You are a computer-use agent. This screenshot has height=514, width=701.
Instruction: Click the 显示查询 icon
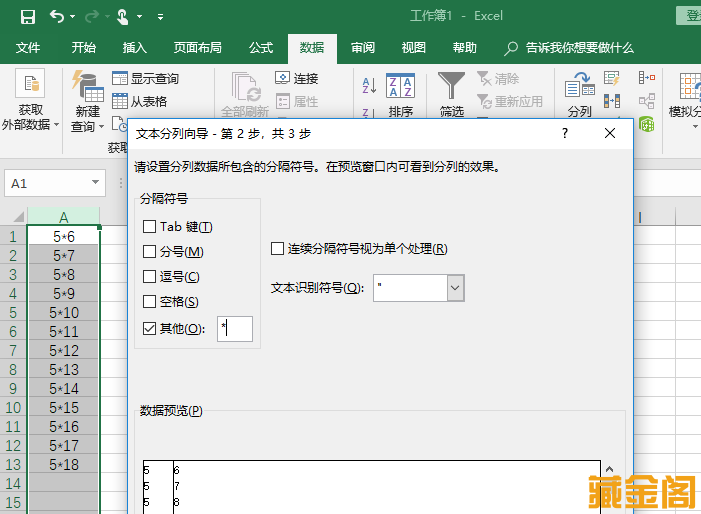point(120,79)
